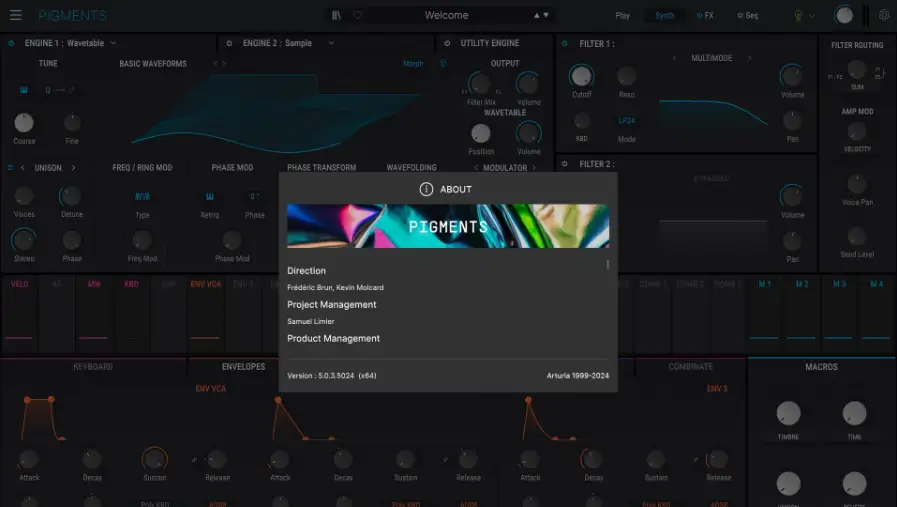Select previous preset with up arrow
Image resolution: width=897 pixels, height=507 pixels.
tap(537, 15)
